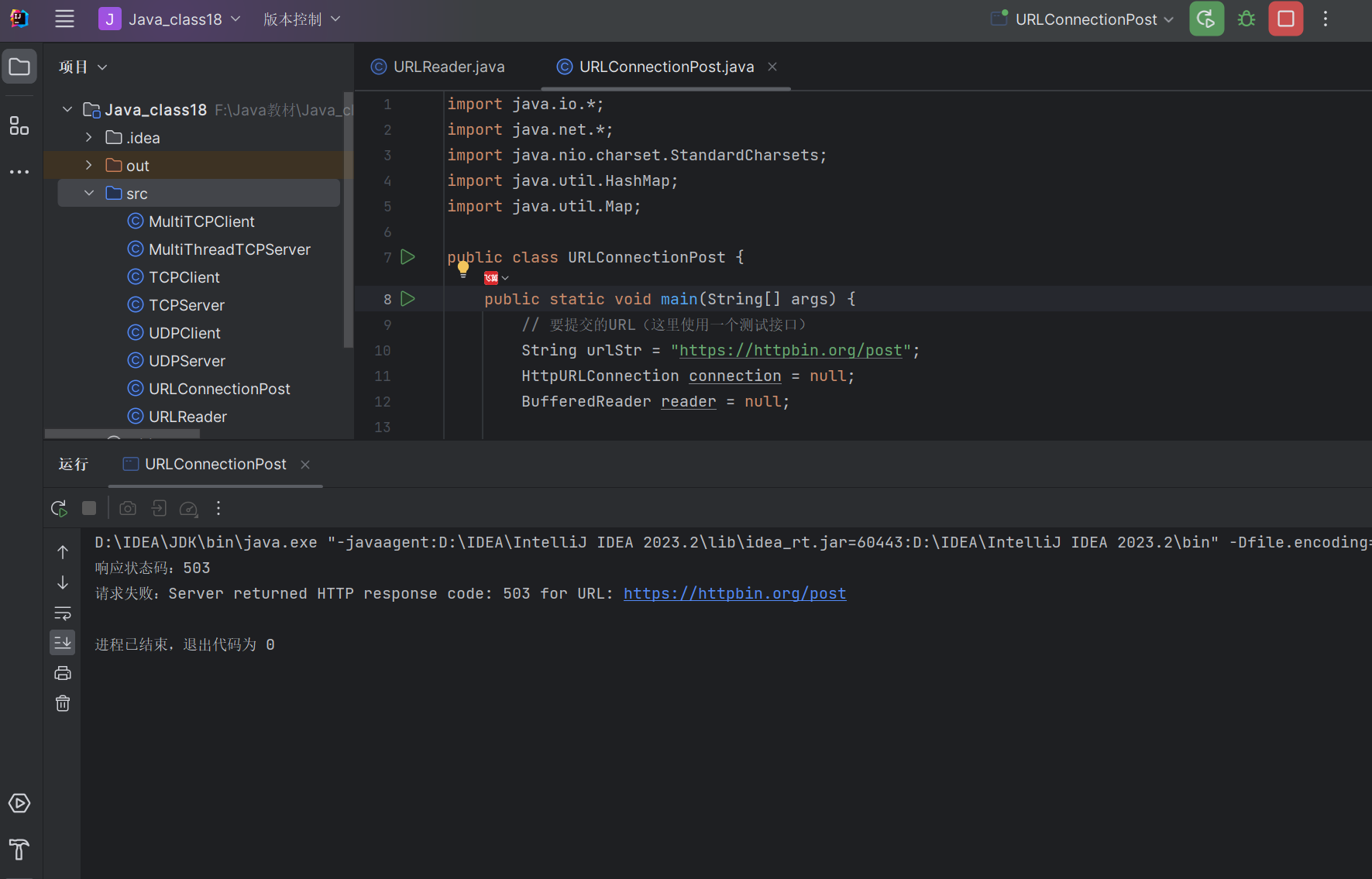This screenshot has height=879, width=1372.
Task: Toggle the Project tool window folder icon
Action: coord(19,67)
